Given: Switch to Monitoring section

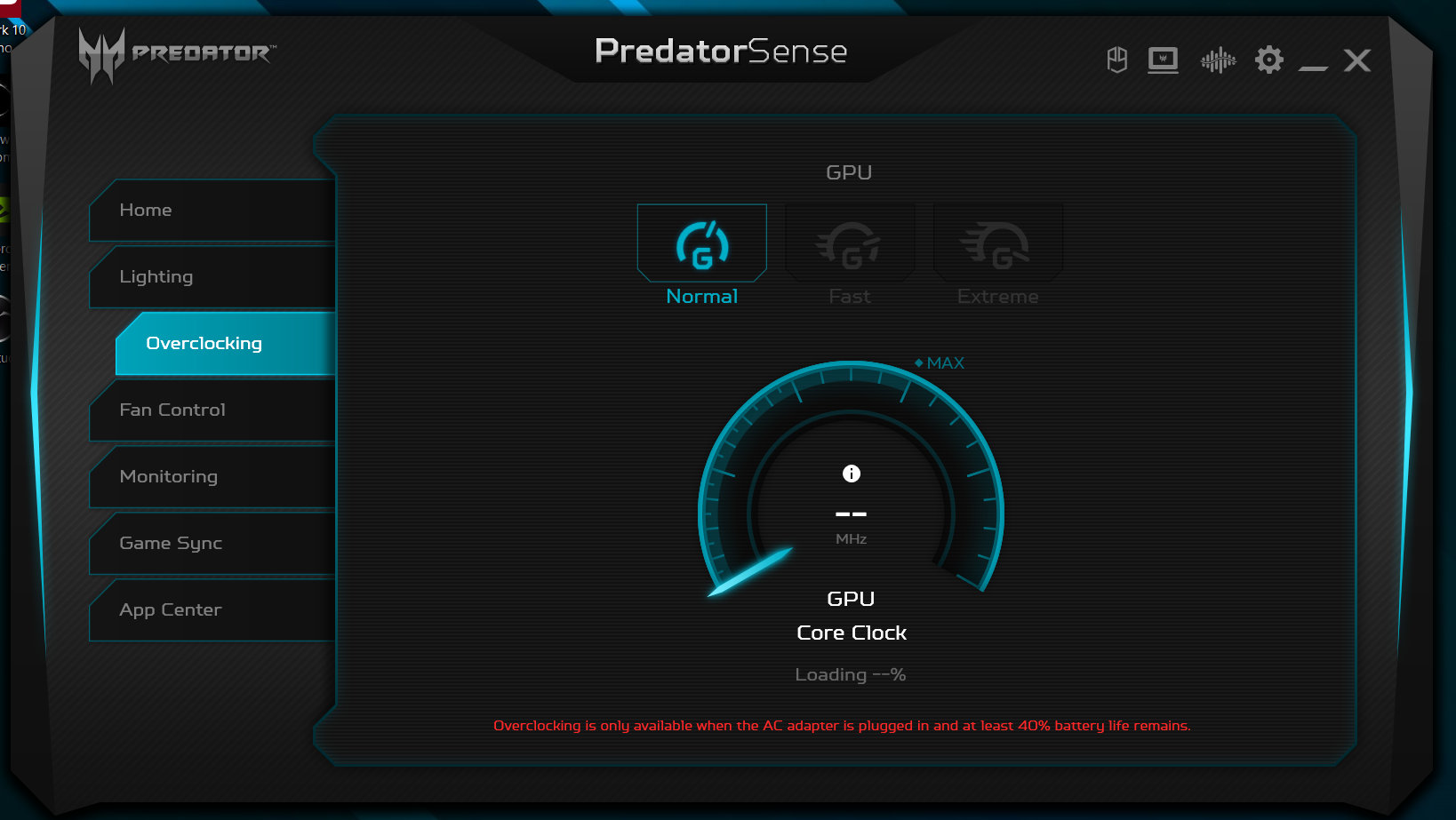Looking at the screenshot, I should pos(213,476).
